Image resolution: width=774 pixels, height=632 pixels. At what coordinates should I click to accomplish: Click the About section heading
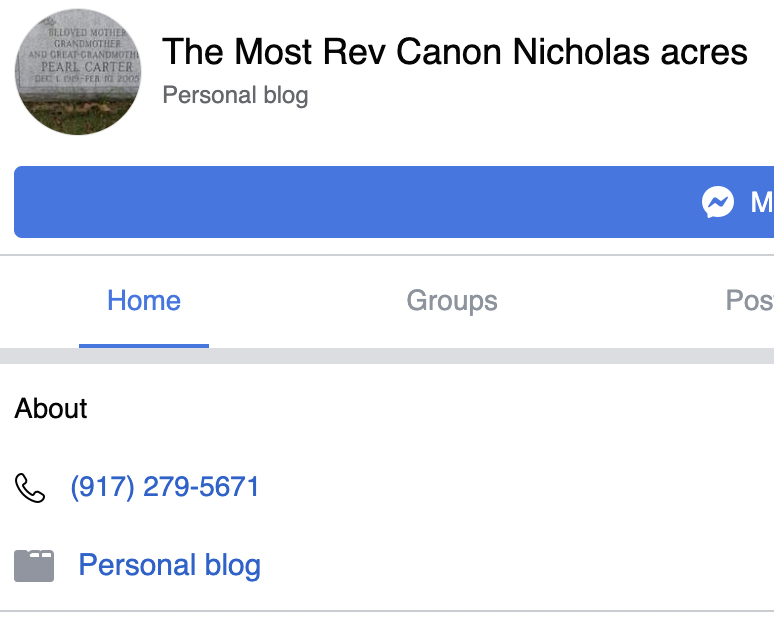tap(51, 409)
